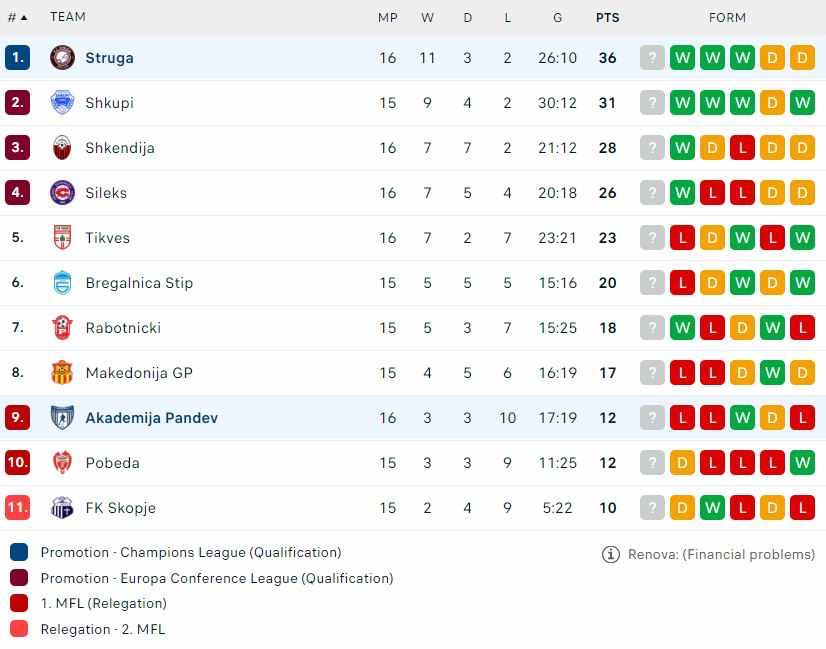Viewport: 826px width, 649px height.
Task: Open the Akademija Pandev team link
Action: 151,418
